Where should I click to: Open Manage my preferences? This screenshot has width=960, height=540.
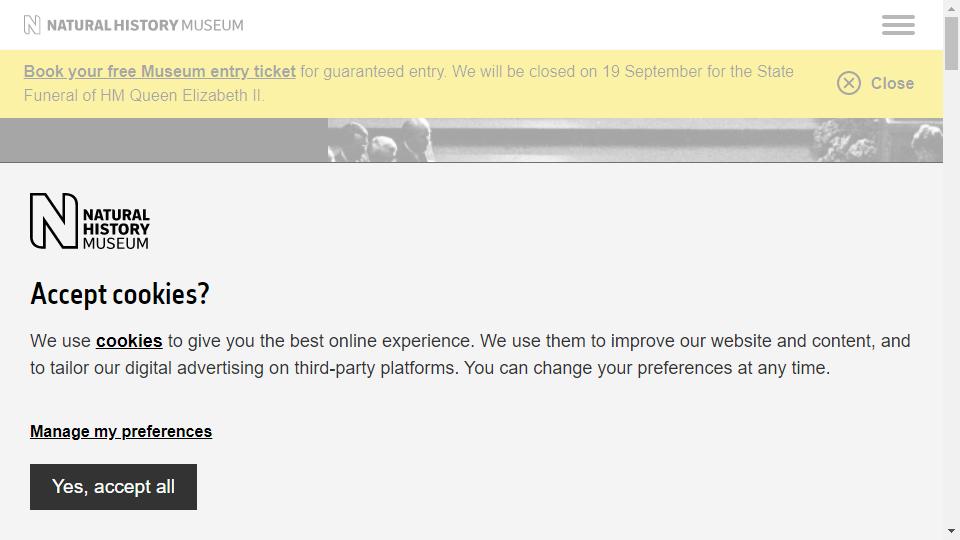[121, 431]
